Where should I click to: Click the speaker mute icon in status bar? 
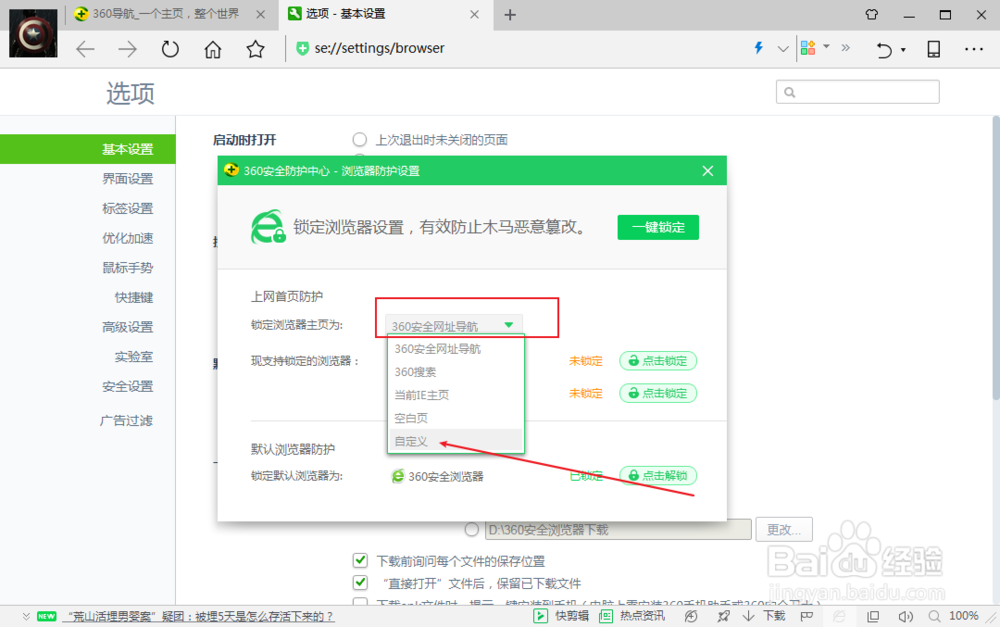[x=906, y=616]
